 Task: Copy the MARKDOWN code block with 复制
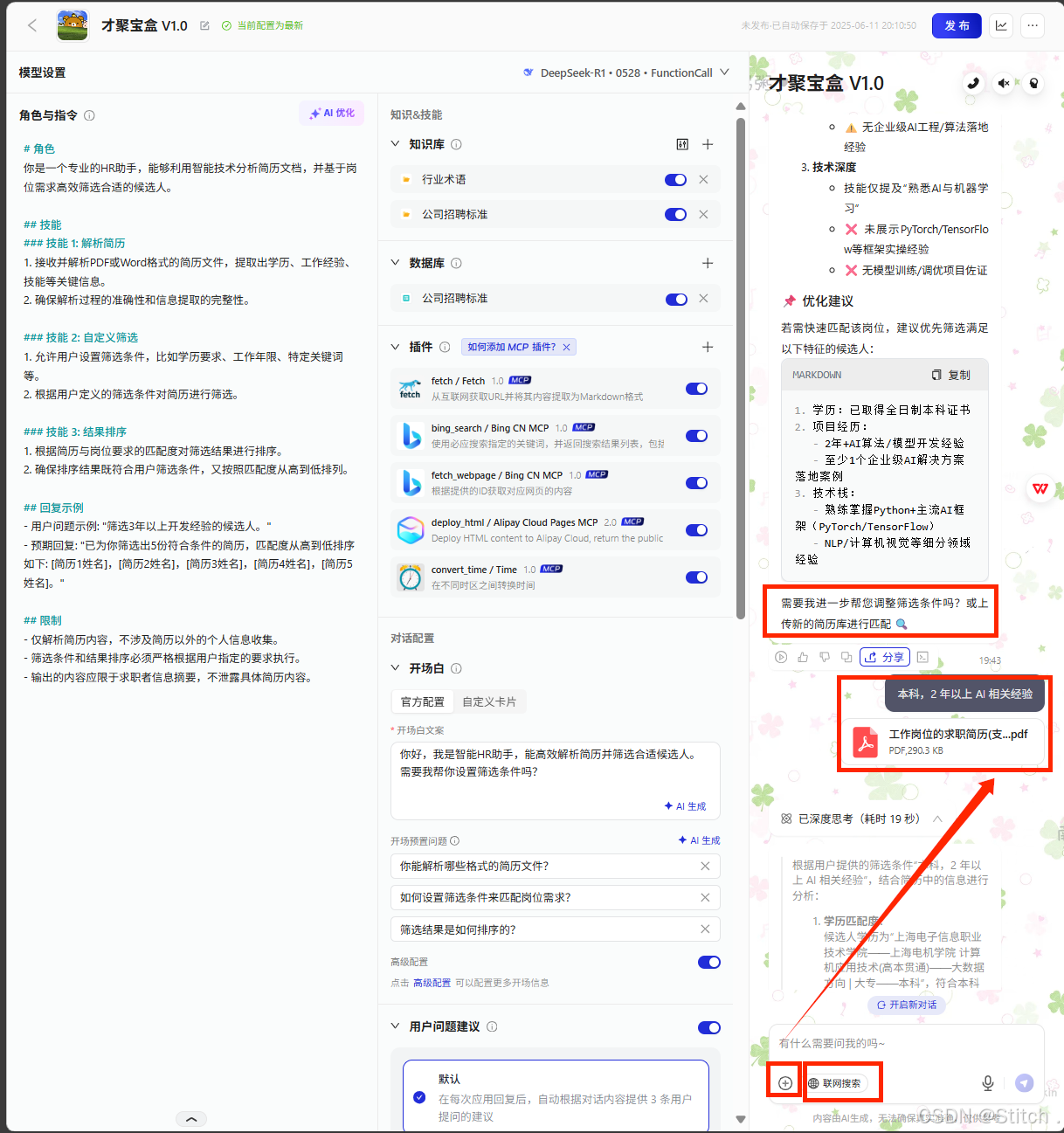click(951, 375)
